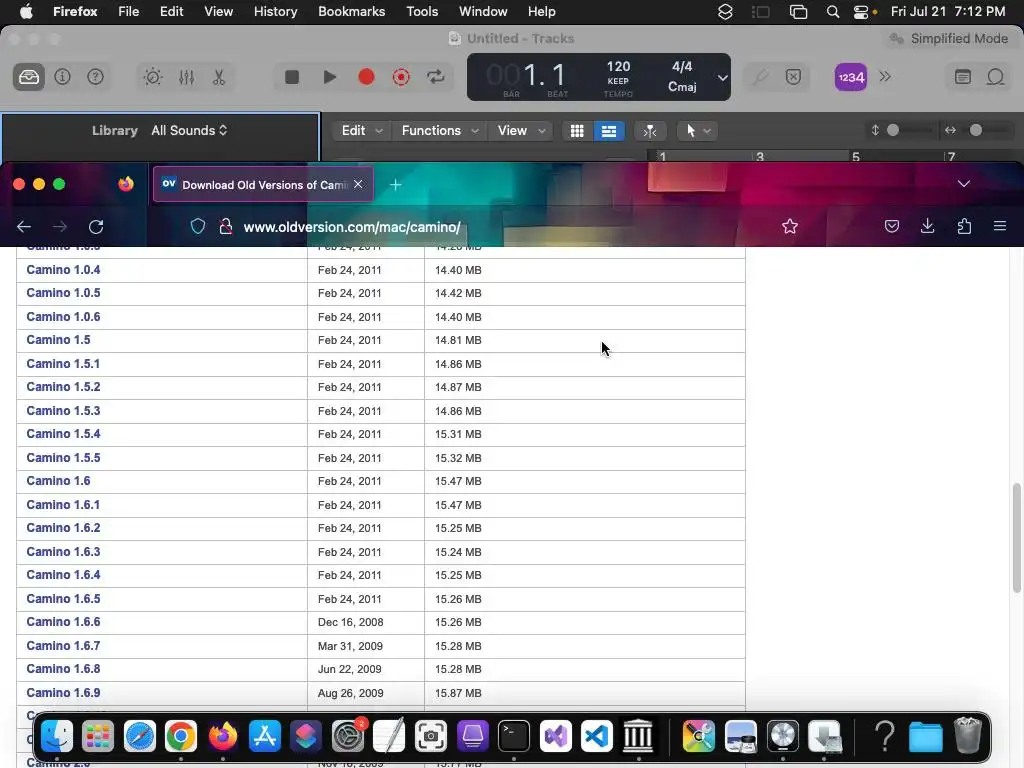The height and width of the screenshot is (768, 1024).
Task: Bookmark this page with the star
Action: click(790, 227)
